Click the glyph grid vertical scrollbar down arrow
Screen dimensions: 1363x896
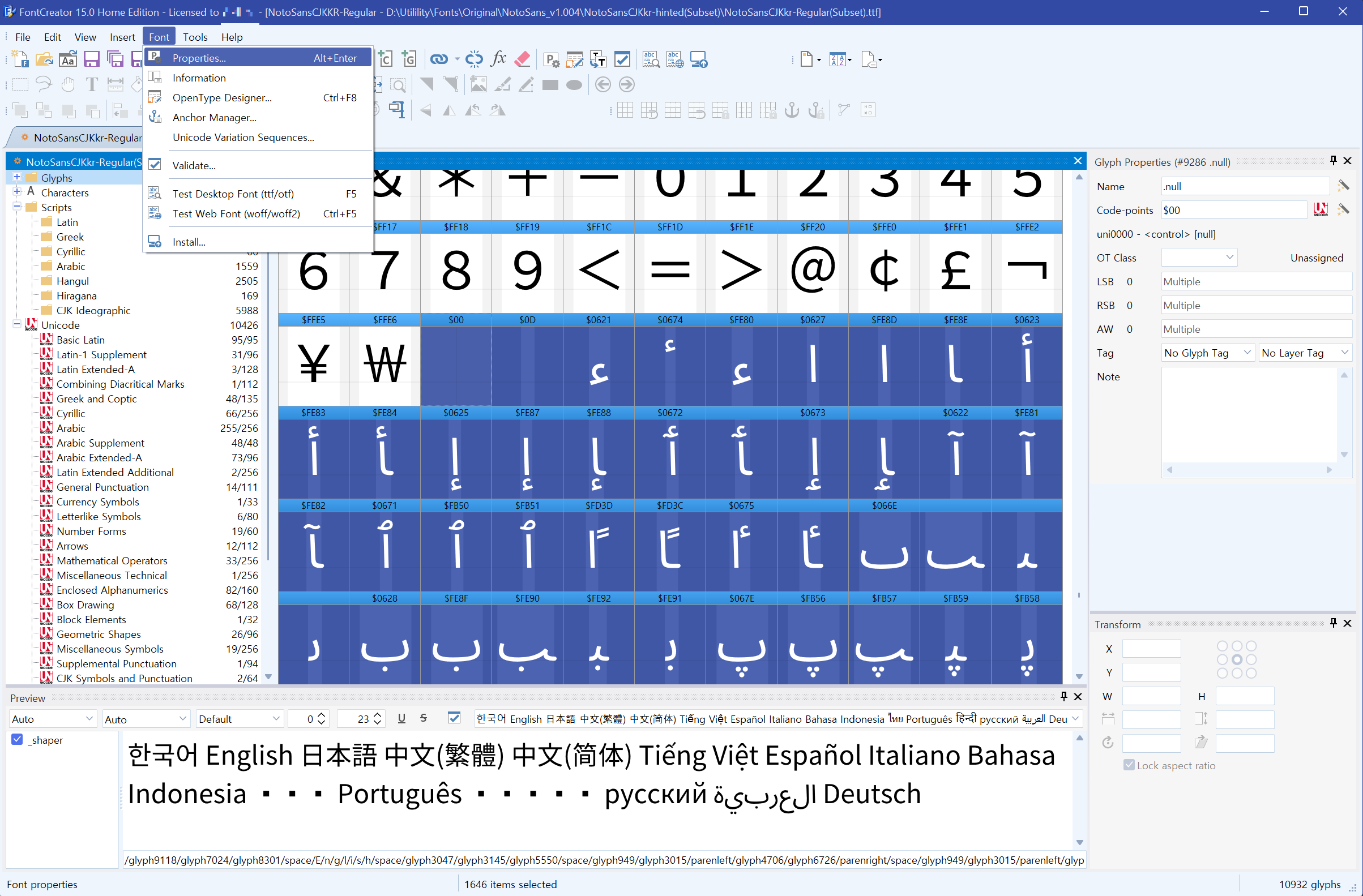[1079, 676]
